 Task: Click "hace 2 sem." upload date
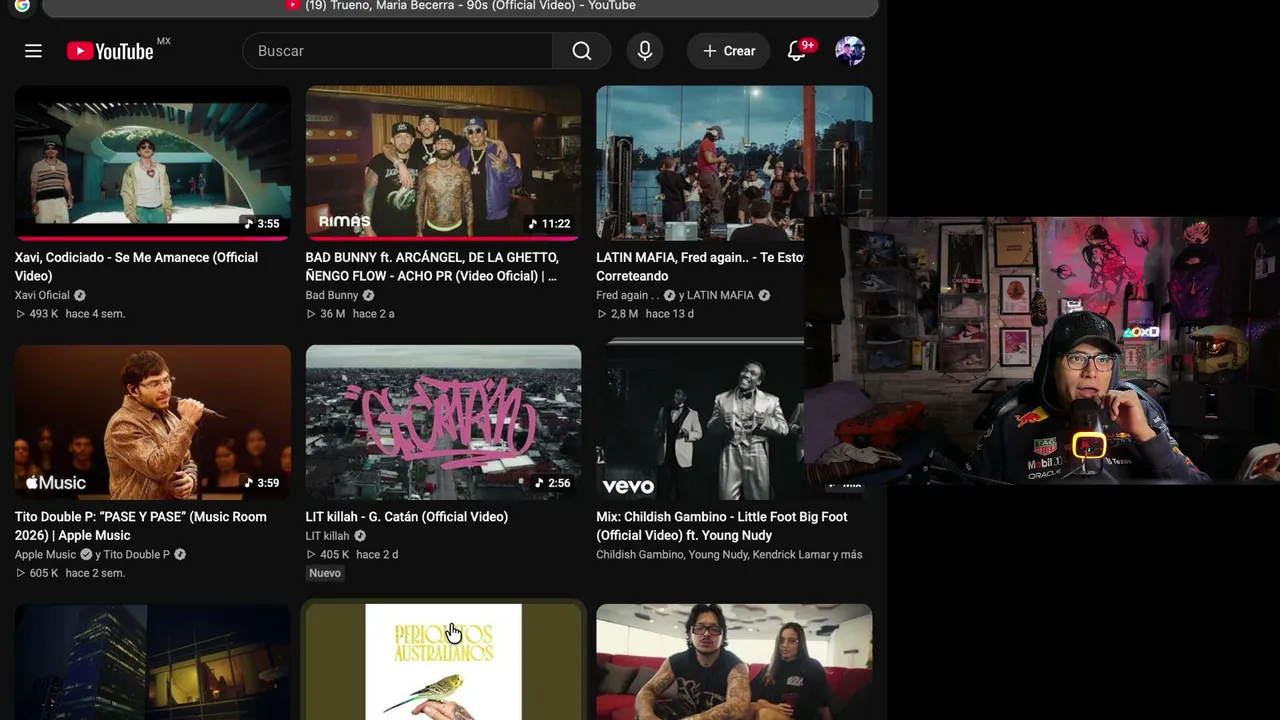[x=95, y=573]
